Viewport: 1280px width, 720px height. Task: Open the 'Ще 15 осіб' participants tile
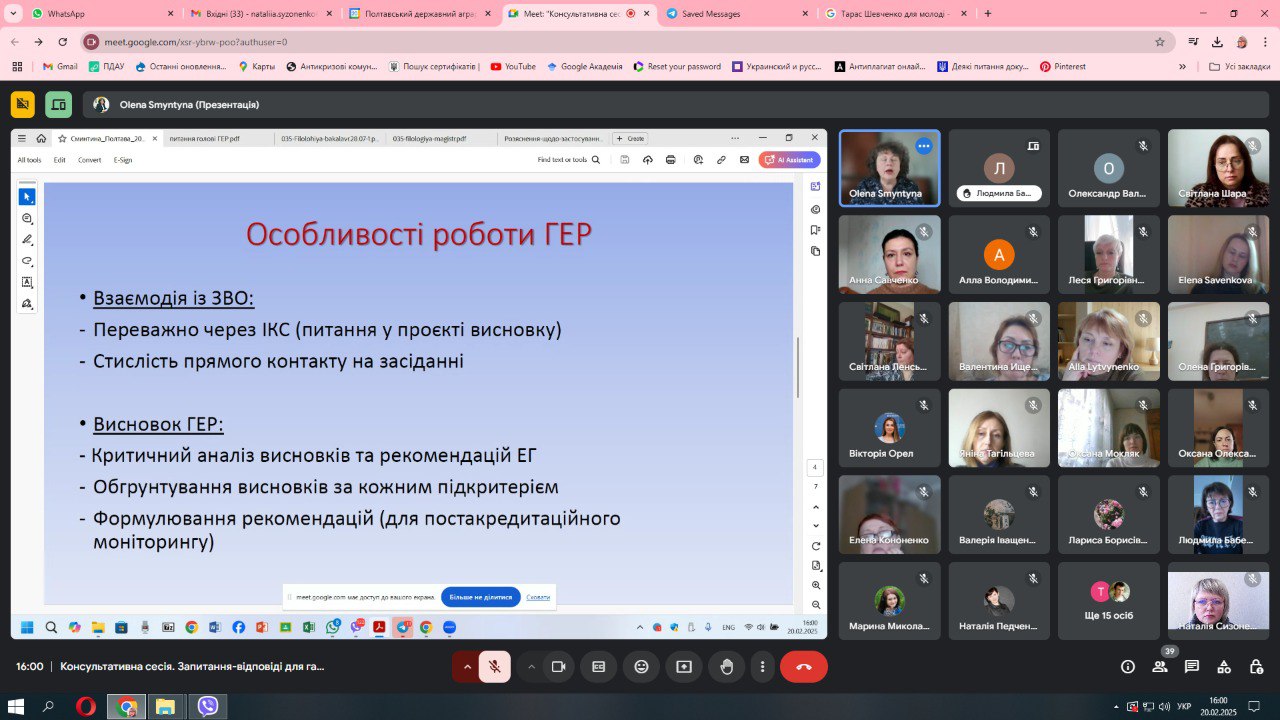pyautogui.click(x=1109, y=600)
